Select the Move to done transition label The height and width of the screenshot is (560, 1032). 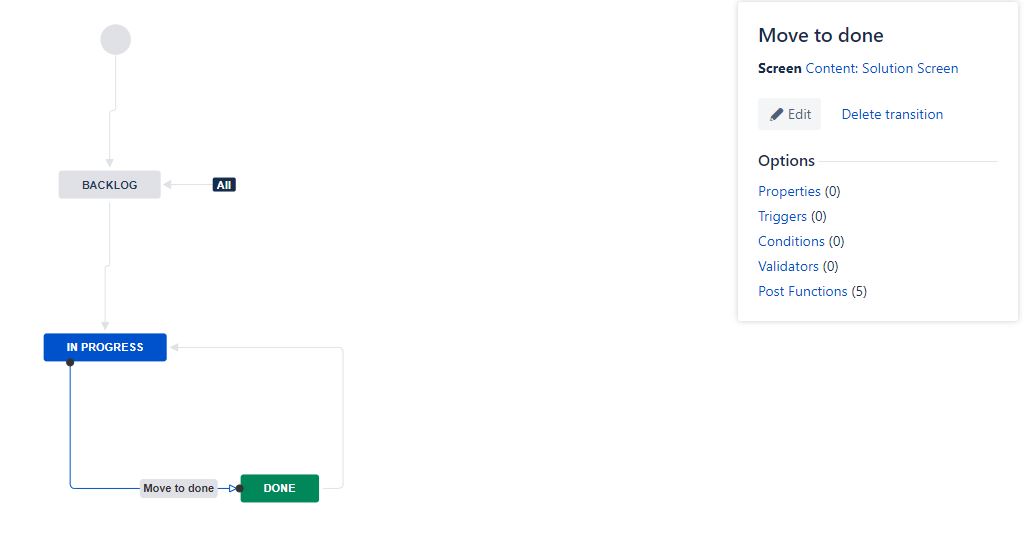pos(178,488)
